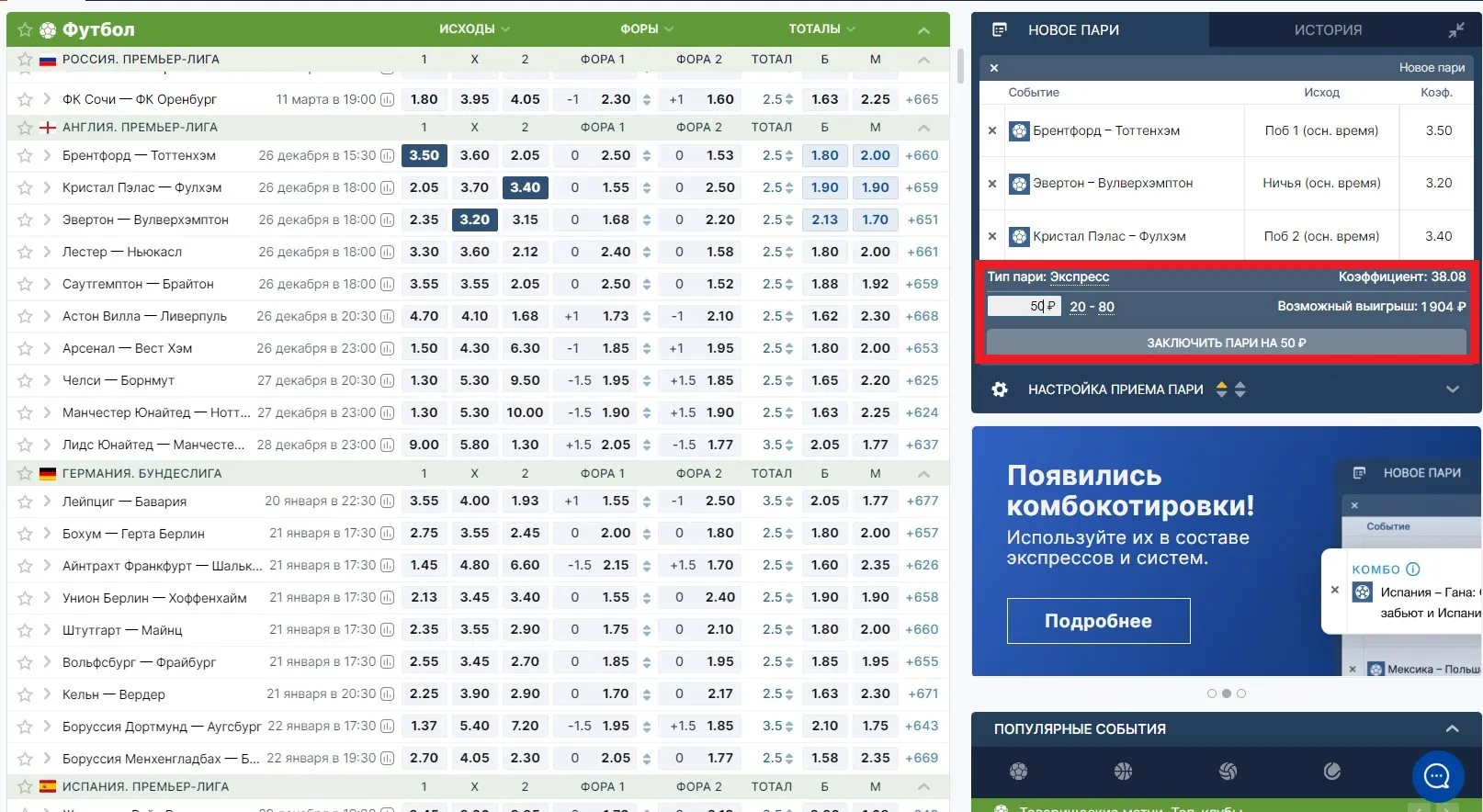Adjust total 2.5 stepper for Брентфорд — Тоттенхэм

point(788,156)
